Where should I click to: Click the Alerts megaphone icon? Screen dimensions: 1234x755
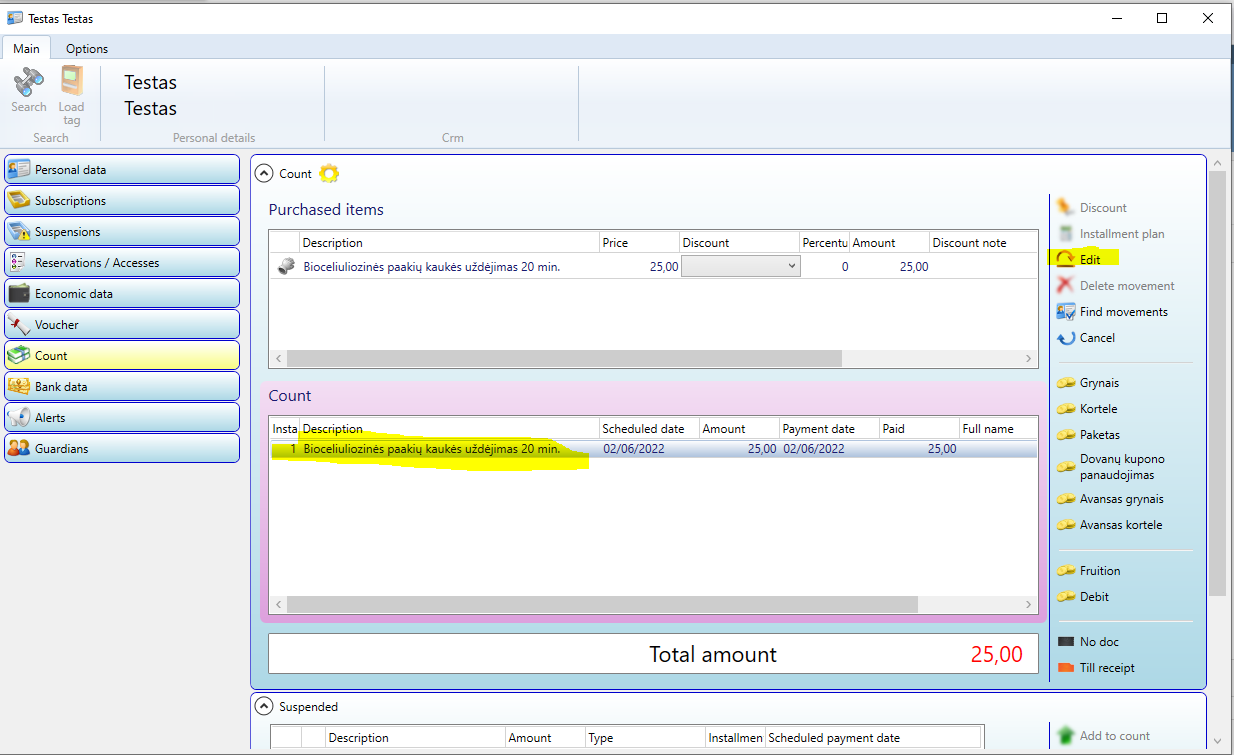[x=19, y=418]
